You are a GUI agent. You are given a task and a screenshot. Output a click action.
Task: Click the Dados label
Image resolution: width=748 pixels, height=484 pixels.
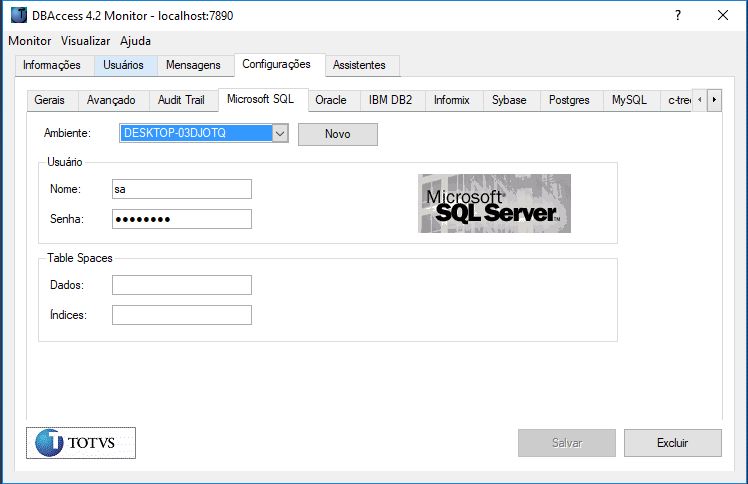point(67,285)
